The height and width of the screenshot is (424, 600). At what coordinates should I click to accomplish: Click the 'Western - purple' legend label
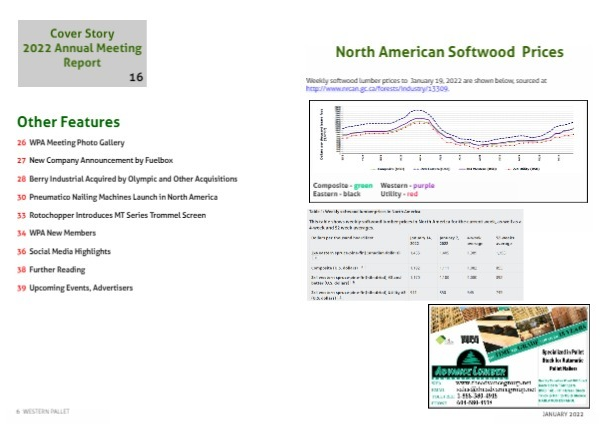tap(407, 186)
